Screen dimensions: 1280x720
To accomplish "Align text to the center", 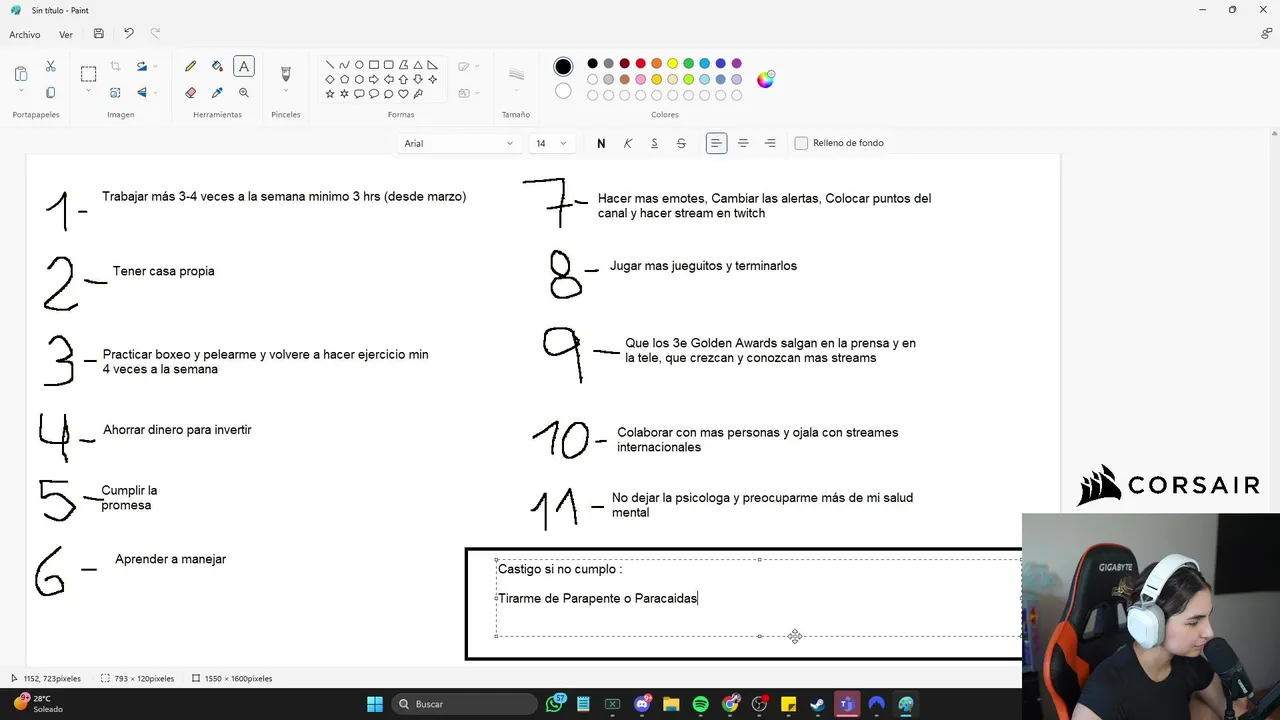I will pos(743,143).
